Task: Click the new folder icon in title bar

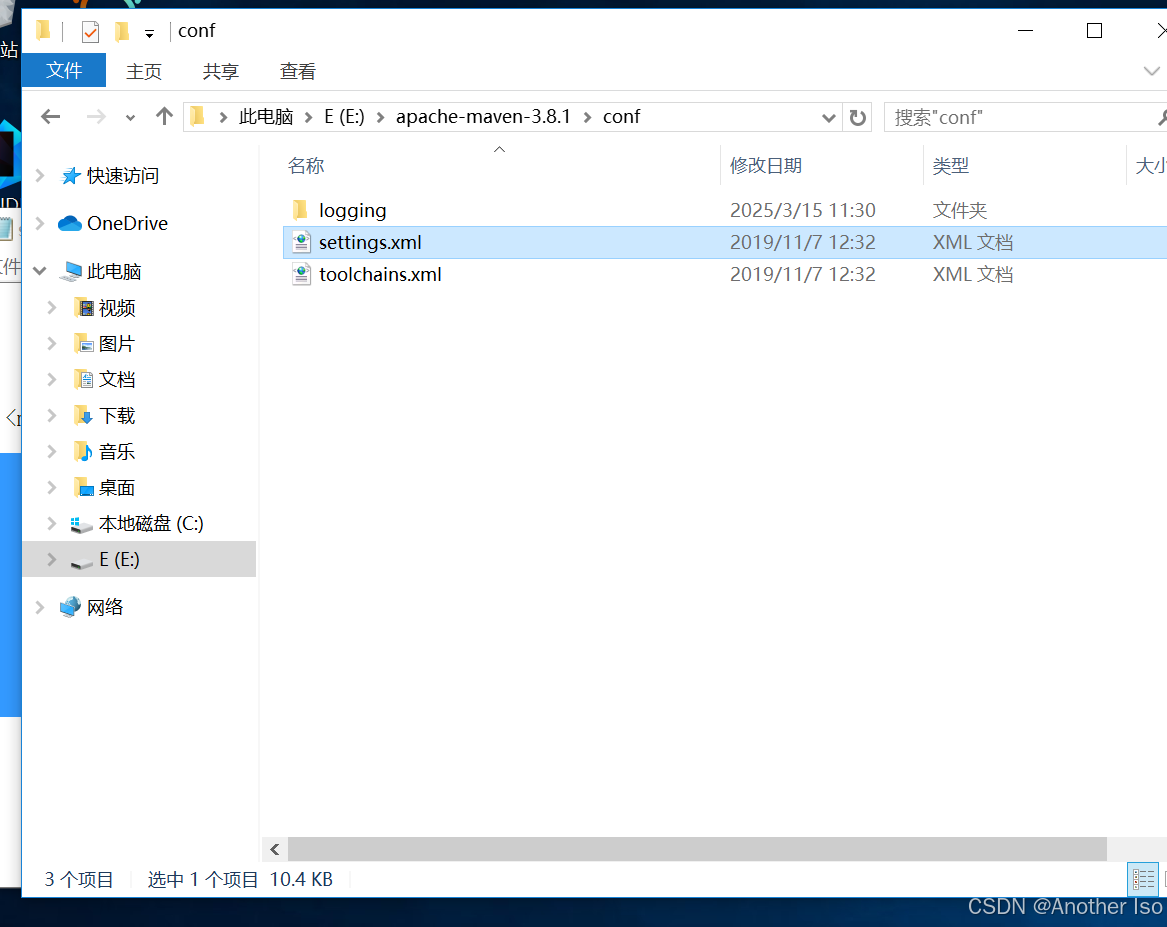Action: 122,31
